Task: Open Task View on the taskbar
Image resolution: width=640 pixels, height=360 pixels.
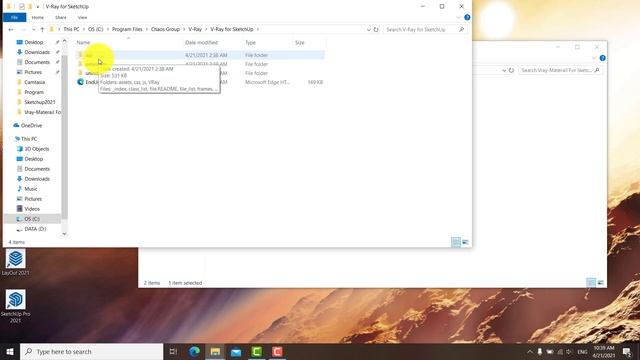Action: tap(173, 351)
